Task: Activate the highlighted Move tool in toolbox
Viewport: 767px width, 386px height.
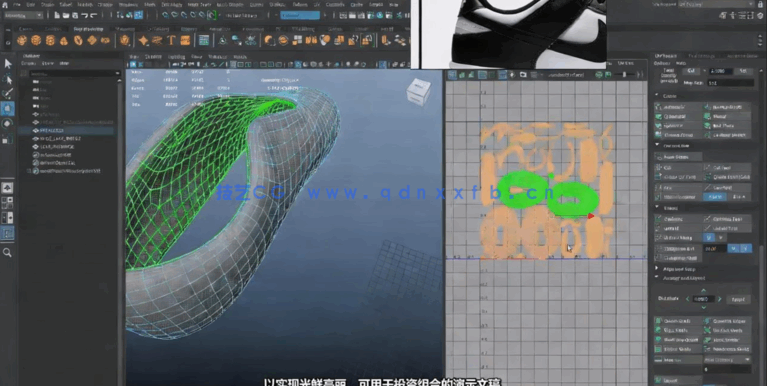Action: (x=8, y=109)
